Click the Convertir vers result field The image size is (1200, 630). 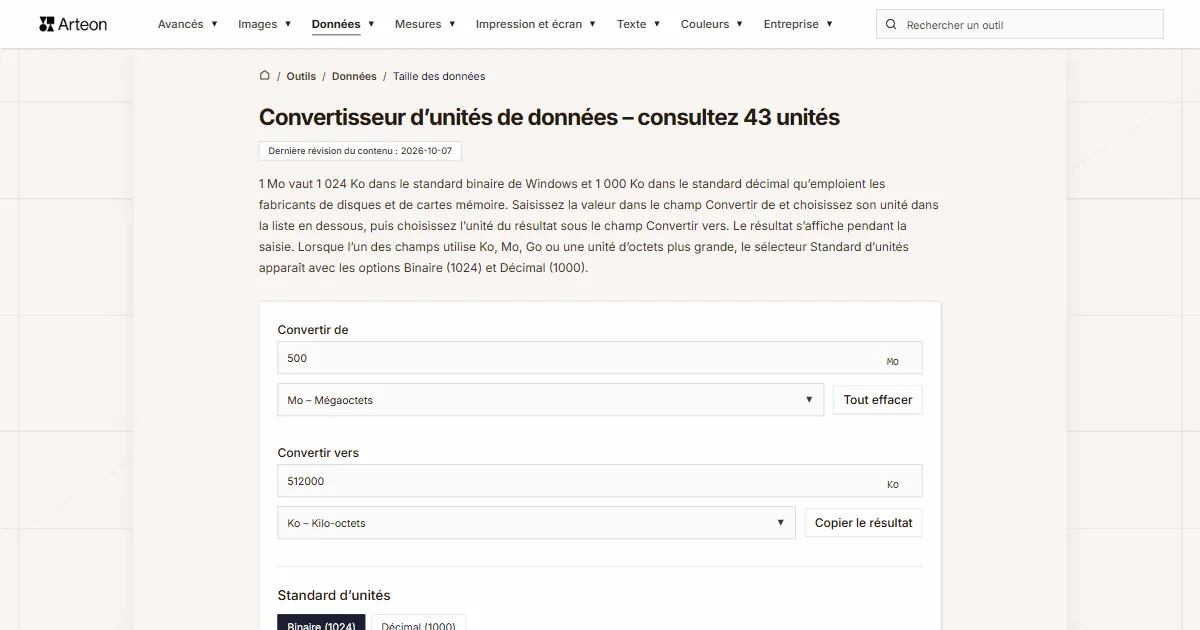tap(600, 481)
